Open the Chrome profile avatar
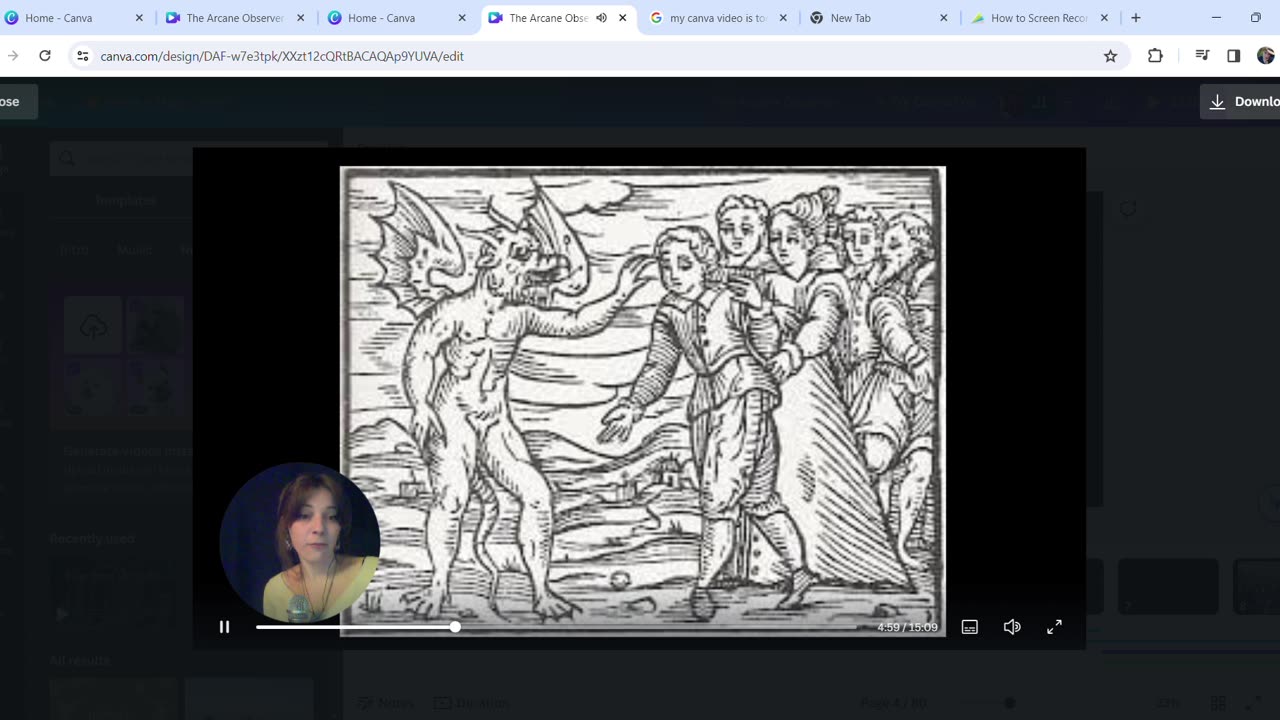Viewport: 1280px width, 720px height. (1266, 56)
